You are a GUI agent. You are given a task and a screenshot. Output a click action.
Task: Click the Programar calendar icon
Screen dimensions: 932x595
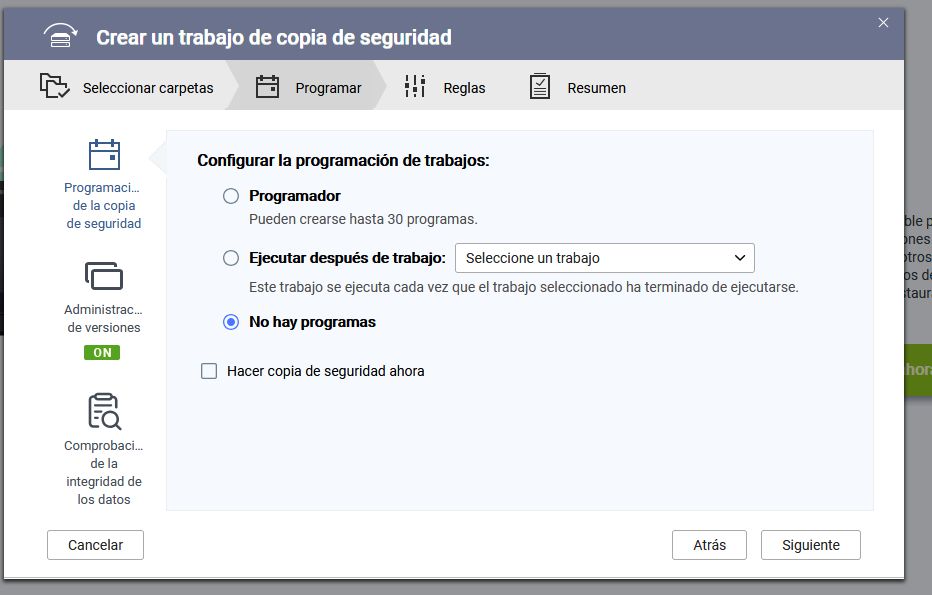[267, 87]
